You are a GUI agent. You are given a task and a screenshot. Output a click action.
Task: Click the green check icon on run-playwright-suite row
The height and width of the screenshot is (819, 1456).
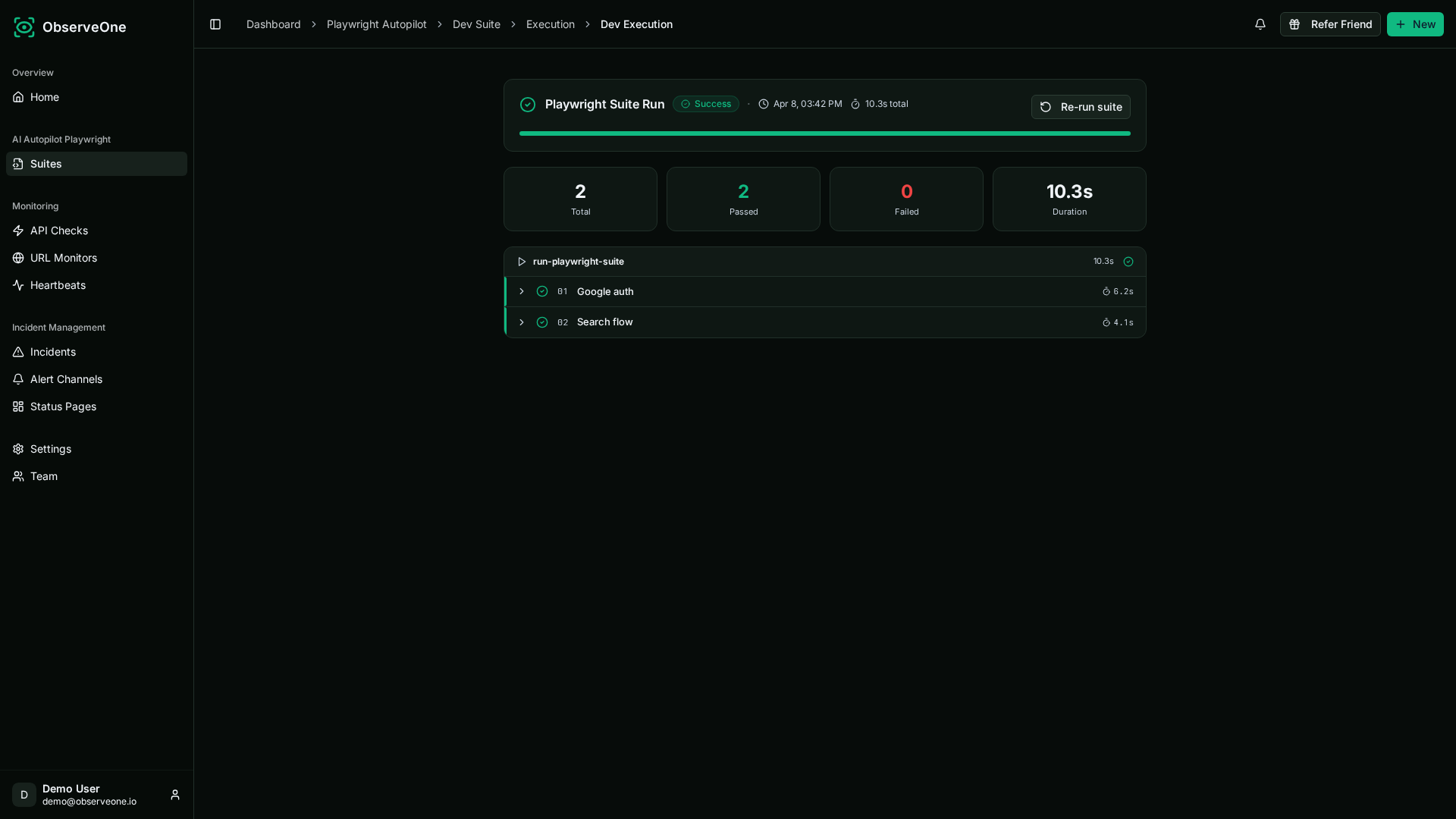pos(1128,262)
